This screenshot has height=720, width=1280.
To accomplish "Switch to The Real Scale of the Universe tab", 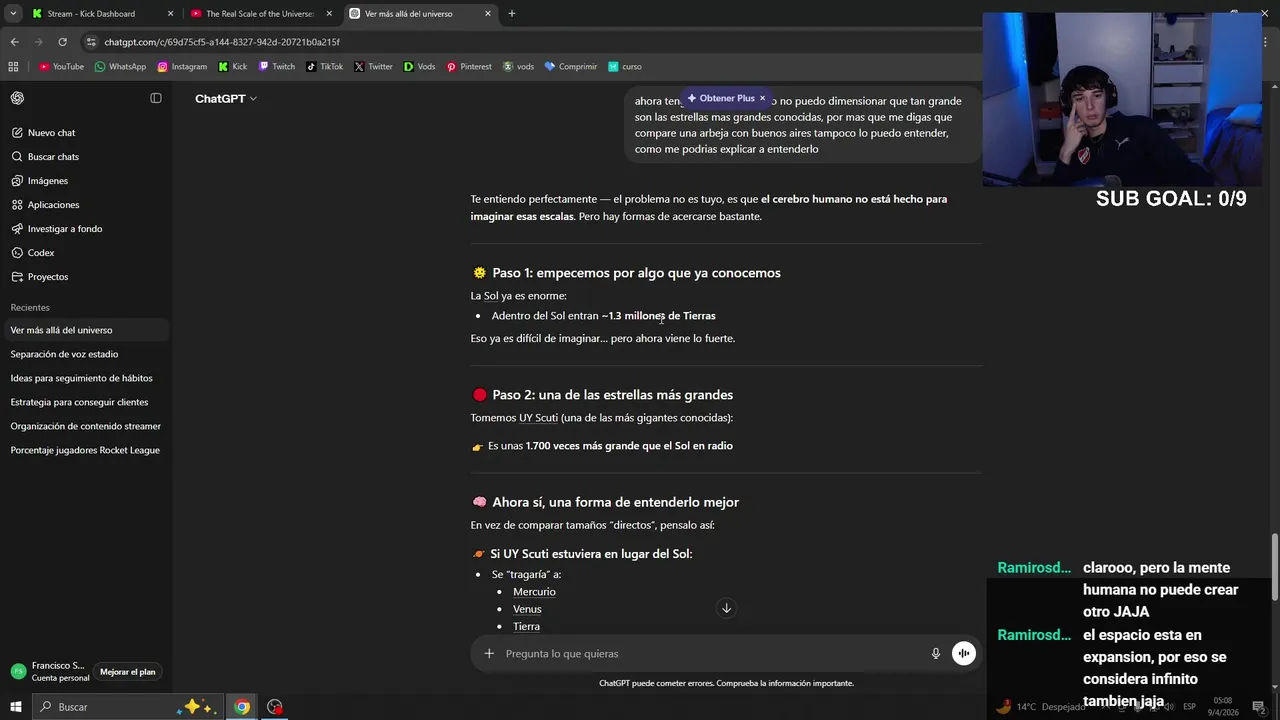I will tap(259, 14).
